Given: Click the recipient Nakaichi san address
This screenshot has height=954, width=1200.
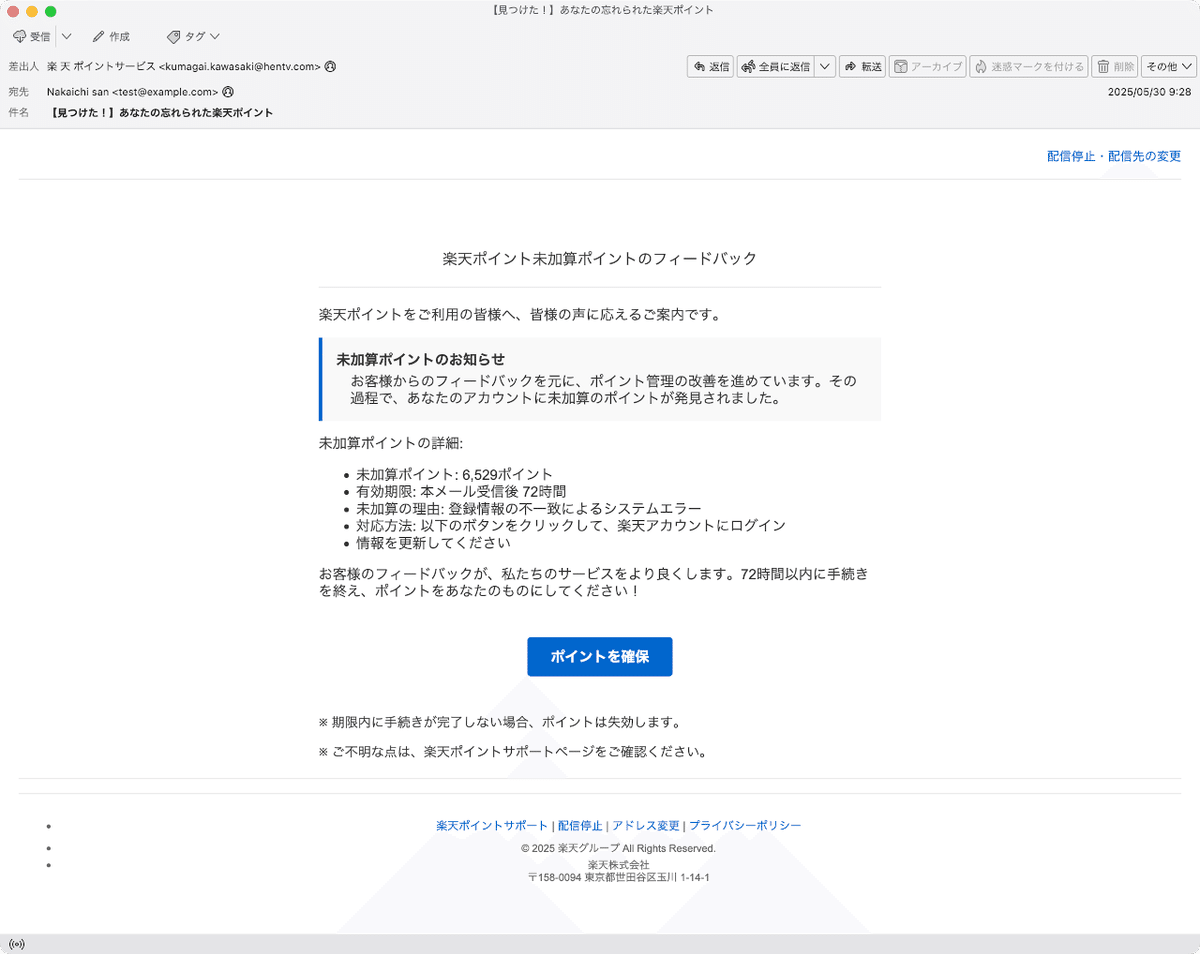Looking at the screenshot, I should click(x=132, y=91).
